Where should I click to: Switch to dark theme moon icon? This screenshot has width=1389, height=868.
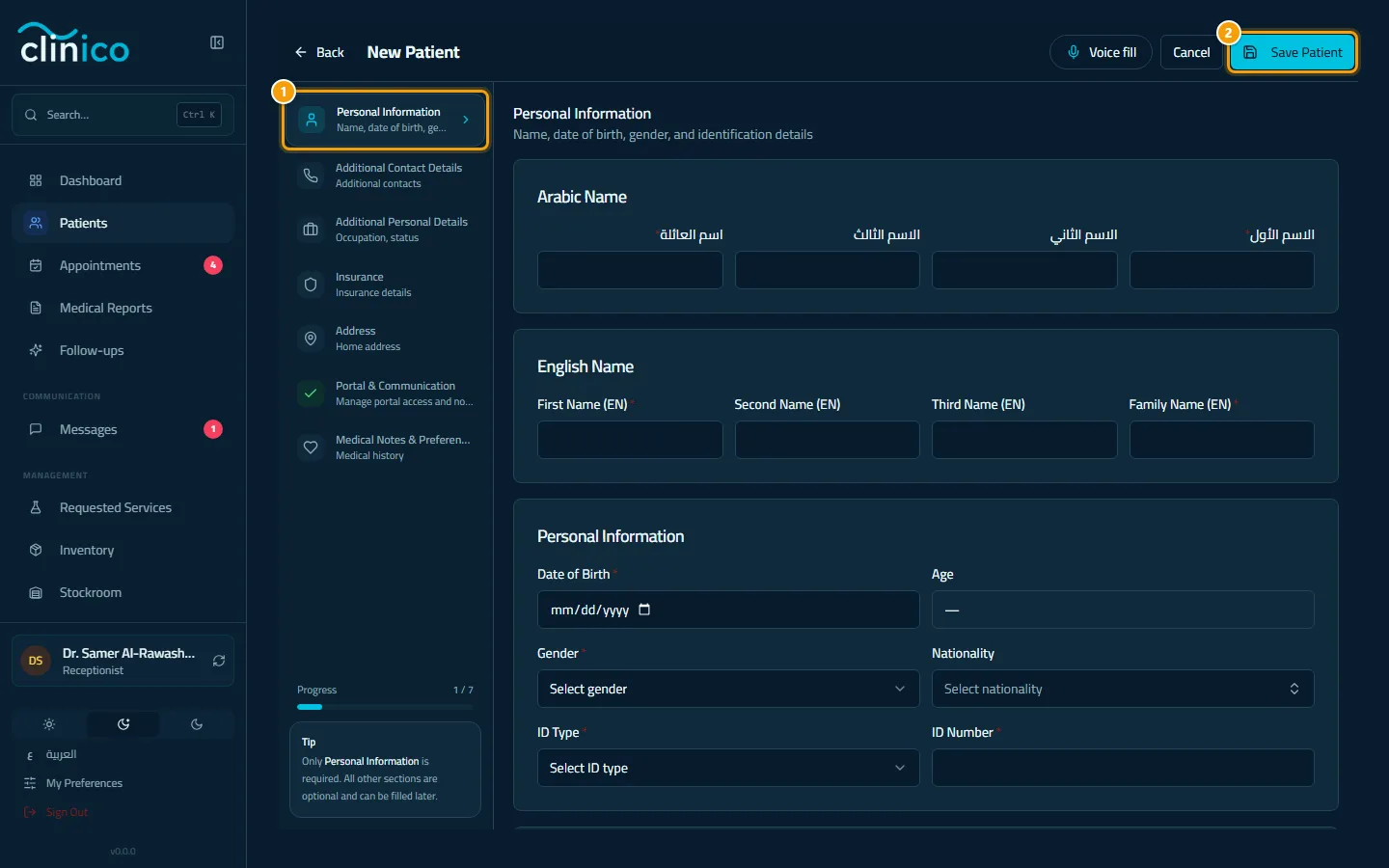(x=197, y=724)
